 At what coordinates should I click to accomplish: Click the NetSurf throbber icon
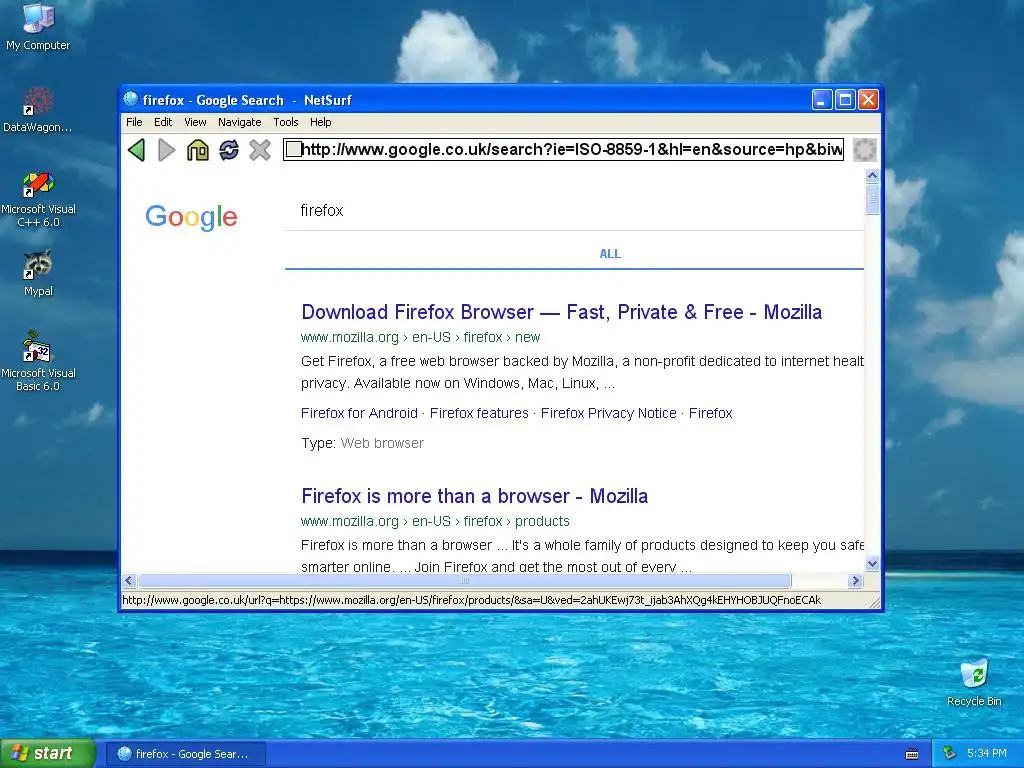[865, 150]
